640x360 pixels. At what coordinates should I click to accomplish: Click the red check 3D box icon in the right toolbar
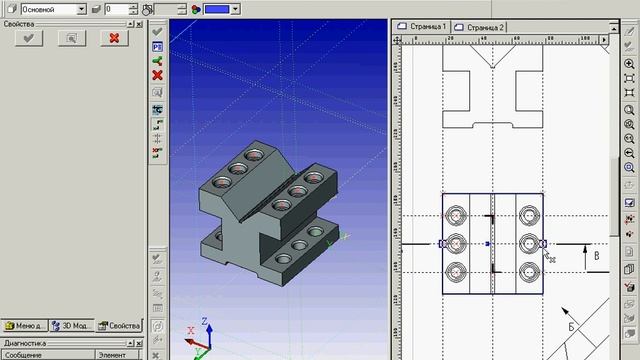coord(629,287)
